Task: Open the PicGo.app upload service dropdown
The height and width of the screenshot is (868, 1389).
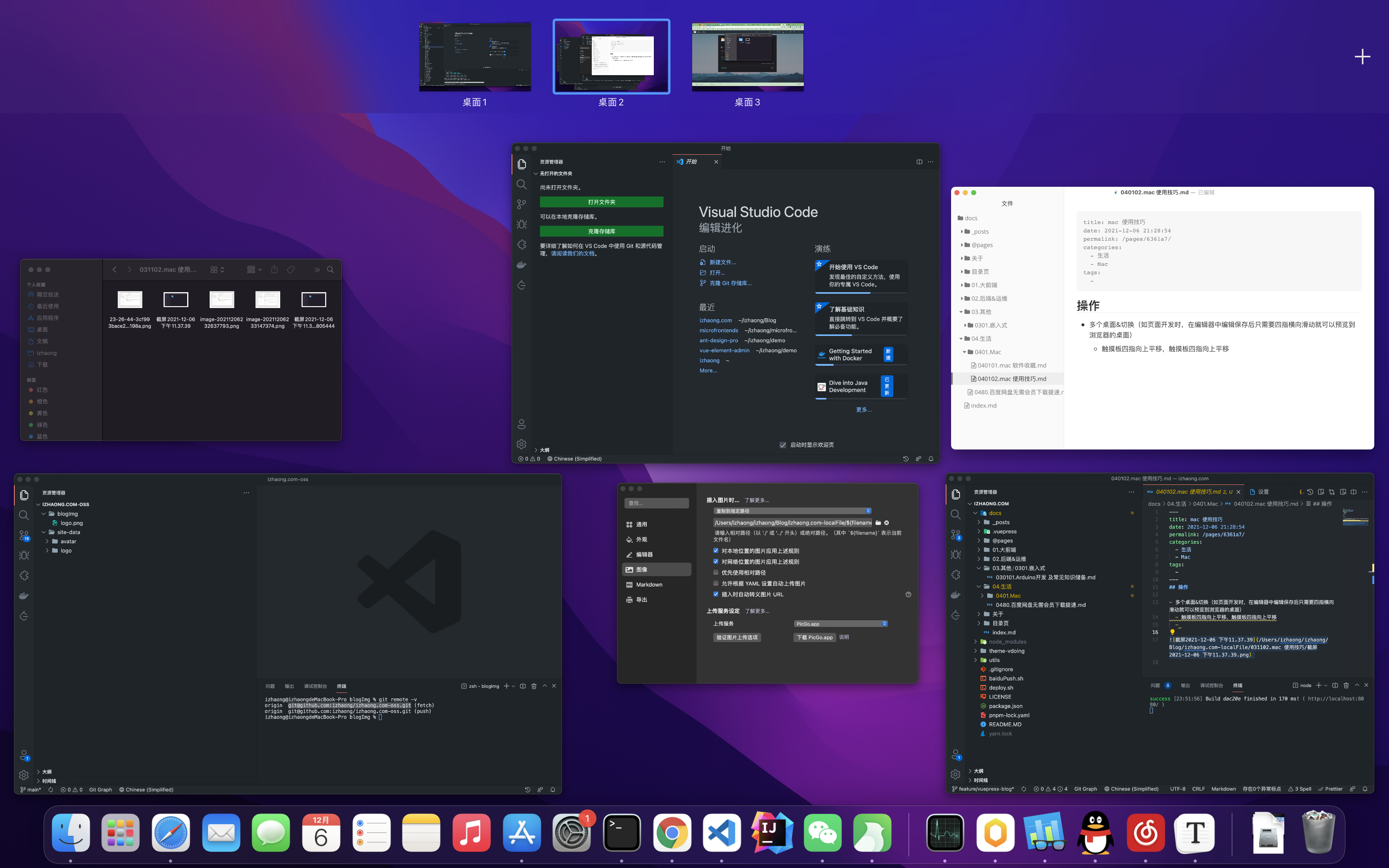Action: (841, 623)
